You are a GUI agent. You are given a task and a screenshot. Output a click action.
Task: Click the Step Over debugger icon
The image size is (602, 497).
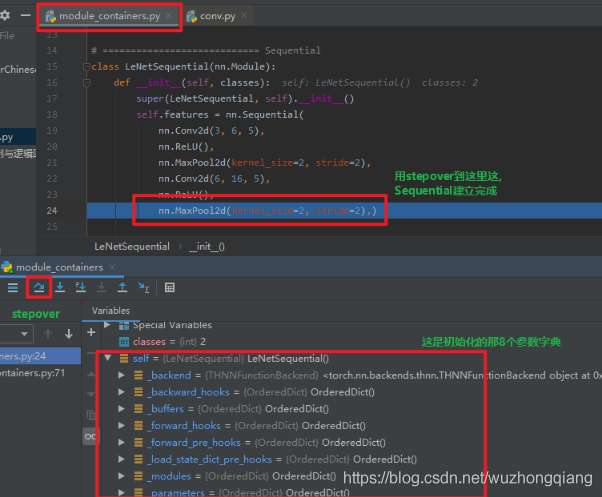coord(39,287)
